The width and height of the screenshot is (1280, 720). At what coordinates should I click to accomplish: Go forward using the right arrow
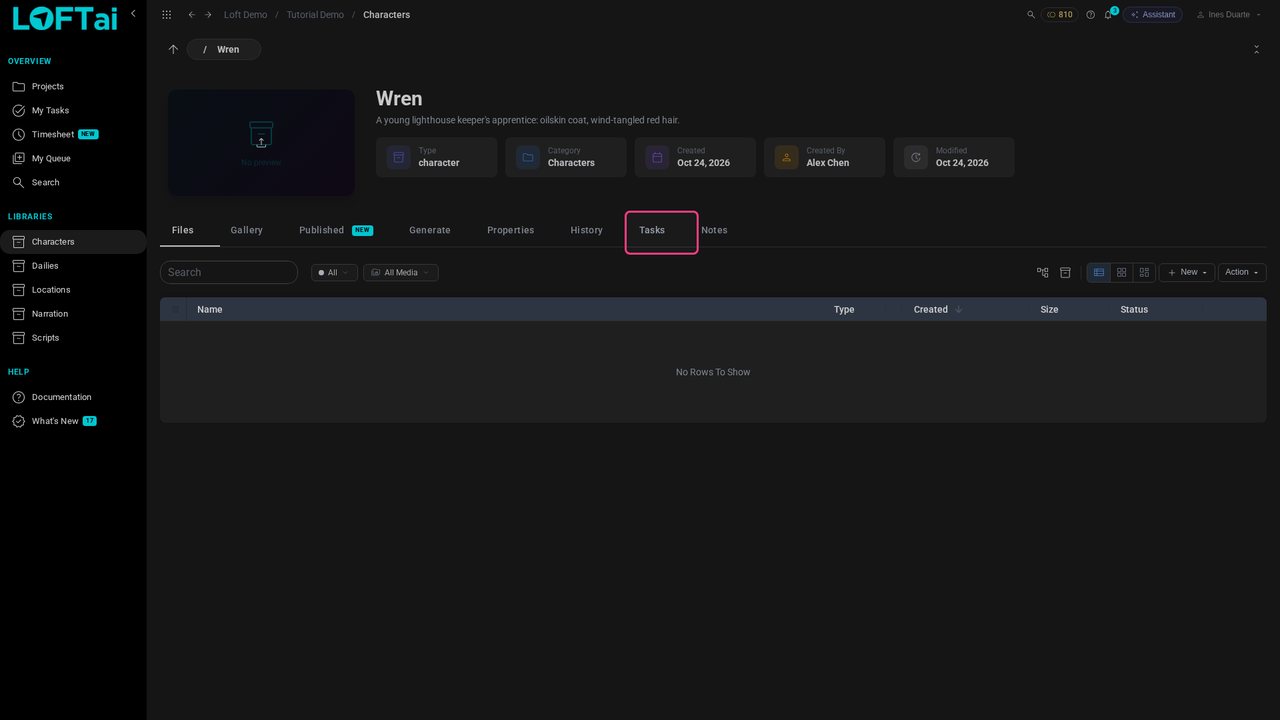click(208, 15)
